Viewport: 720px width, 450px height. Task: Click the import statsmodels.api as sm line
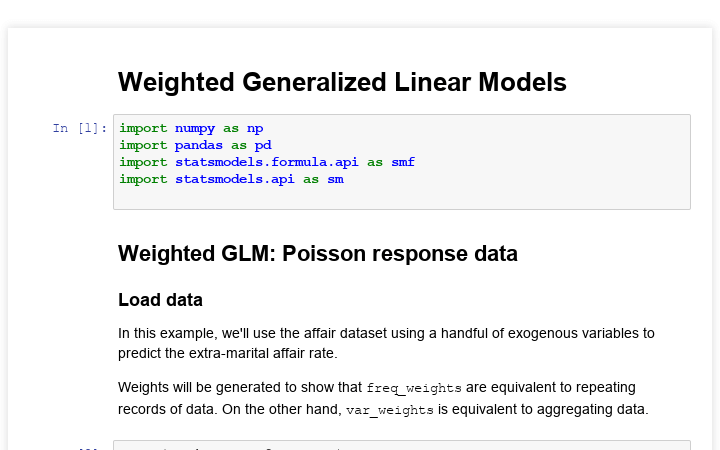(231, 179)
